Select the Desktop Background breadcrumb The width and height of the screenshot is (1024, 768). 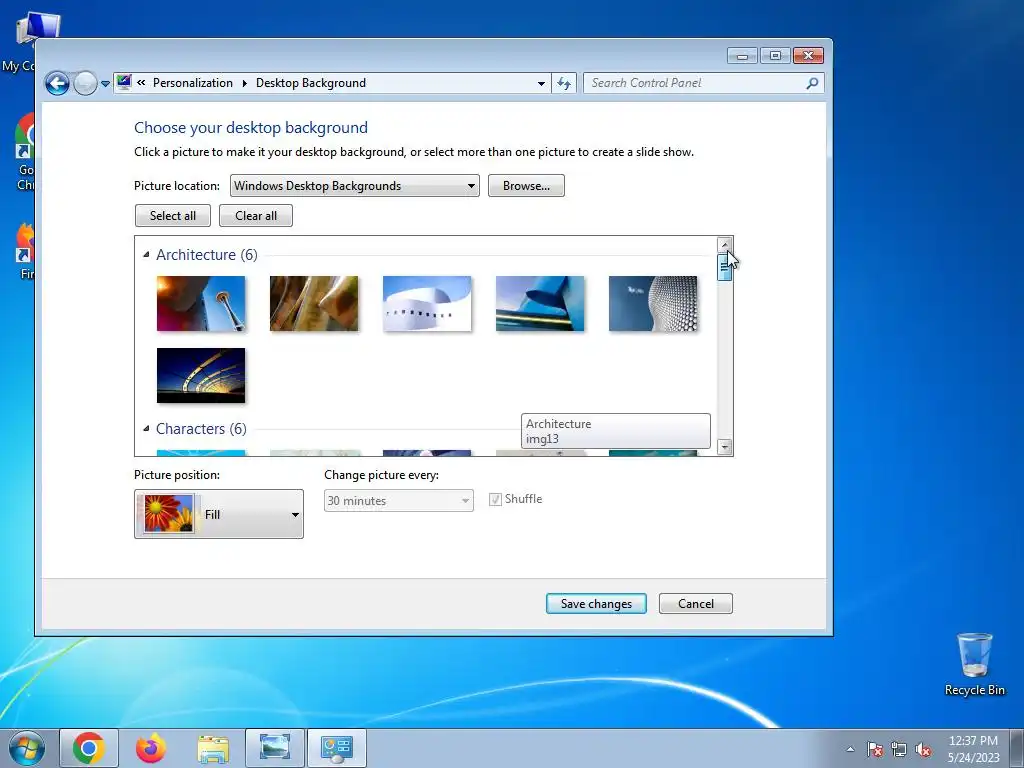(x=311, y=83)
